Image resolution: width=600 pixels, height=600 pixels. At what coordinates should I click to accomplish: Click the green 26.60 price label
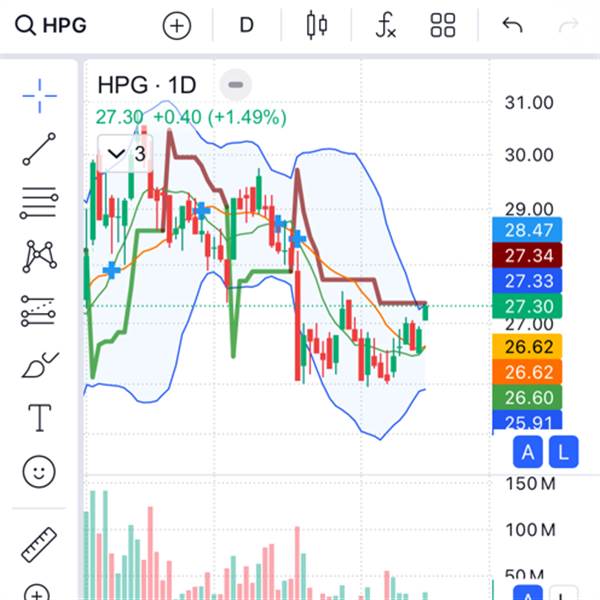(x=527, y=398)
